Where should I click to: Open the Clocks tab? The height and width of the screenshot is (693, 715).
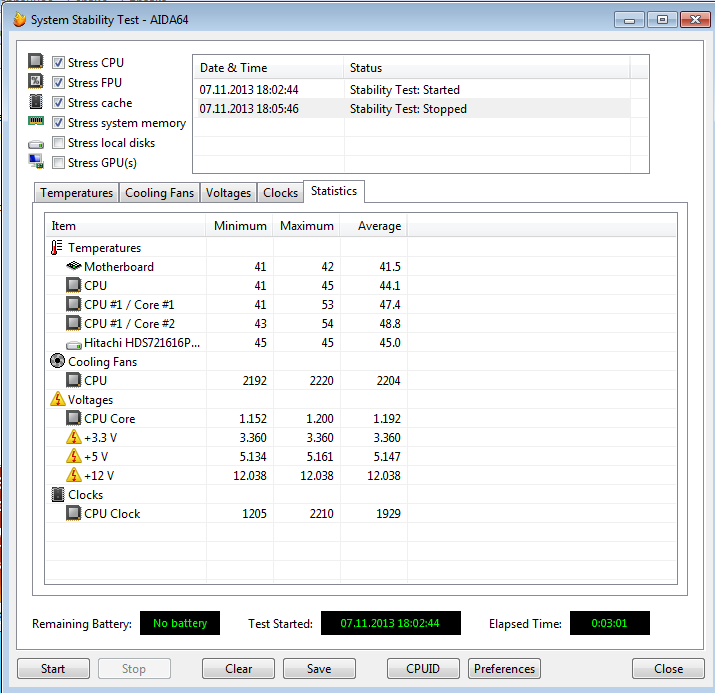(x=280, y=193)
